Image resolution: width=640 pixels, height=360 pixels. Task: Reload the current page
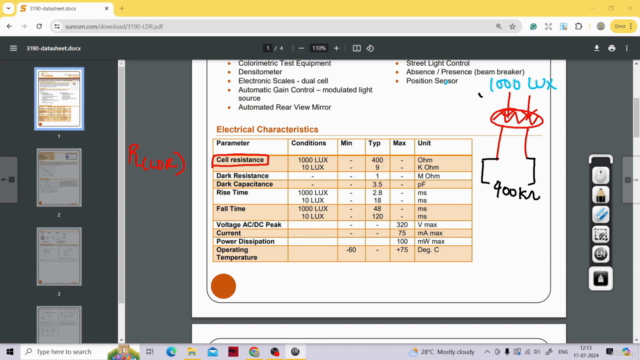click(x=39, y=26)
